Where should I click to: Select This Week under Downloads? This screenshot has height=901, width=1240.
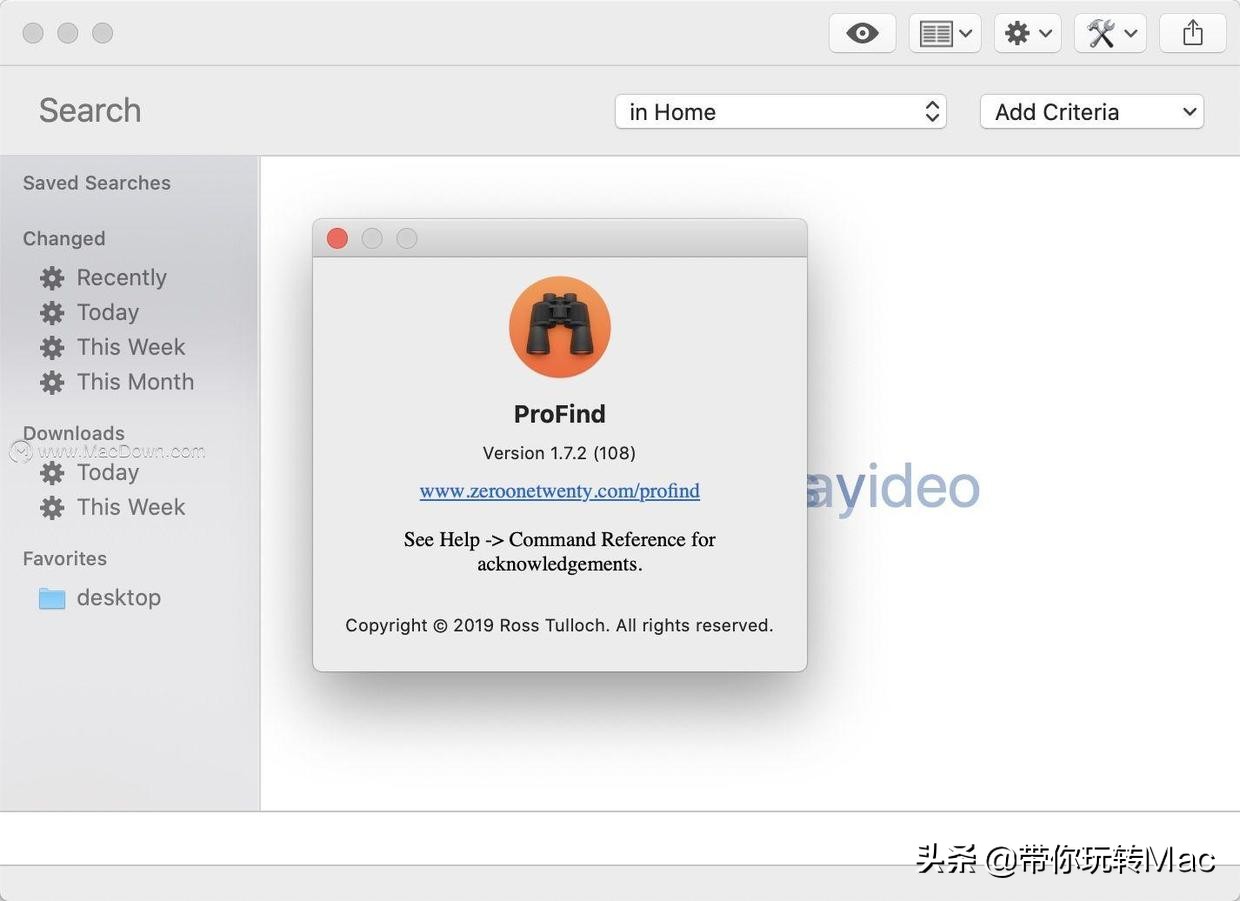click(x=131, y=507)
